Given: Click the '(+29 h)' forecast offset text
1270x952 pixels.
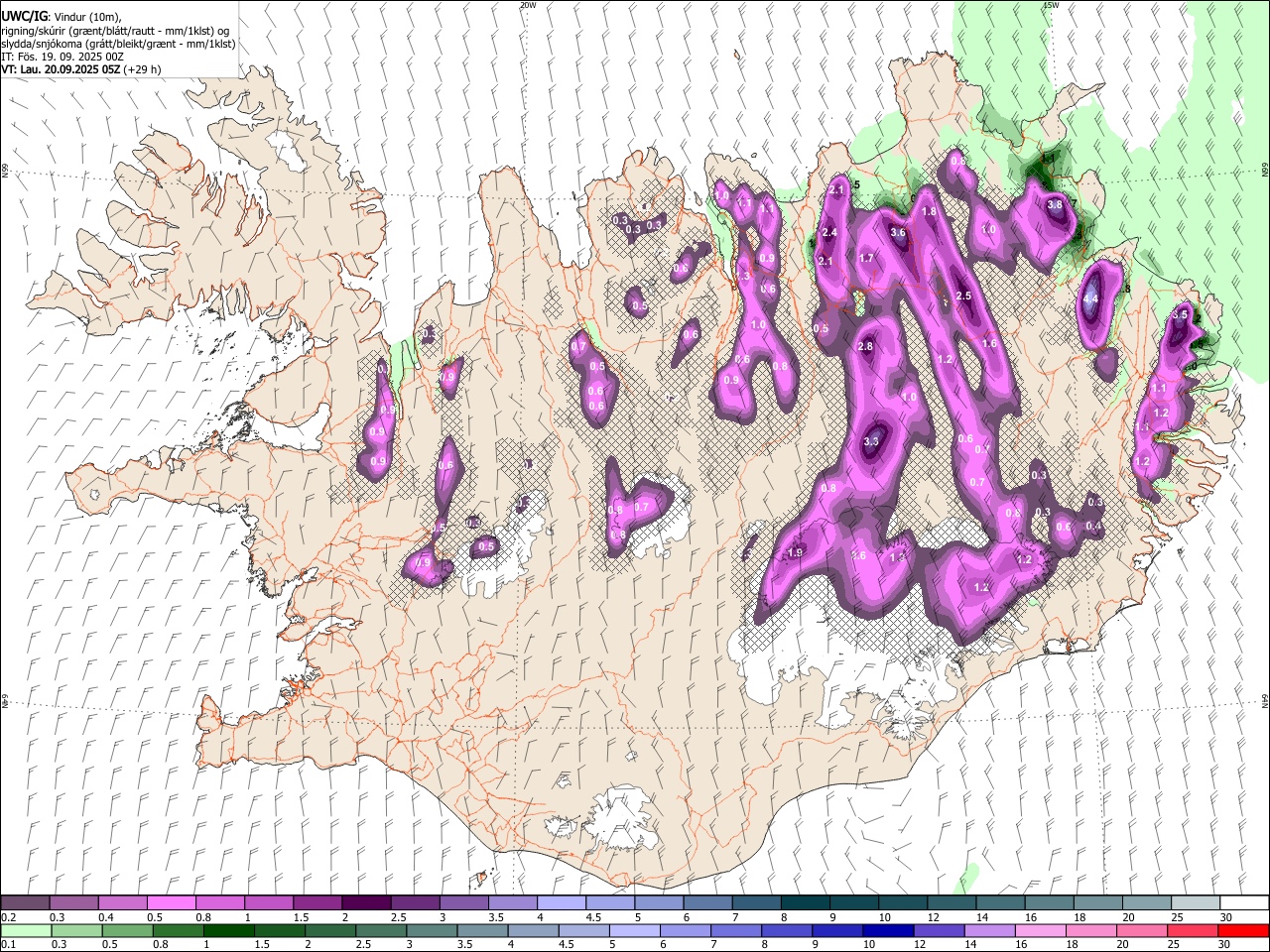Looking at the screenshot, I should [144, 69].
